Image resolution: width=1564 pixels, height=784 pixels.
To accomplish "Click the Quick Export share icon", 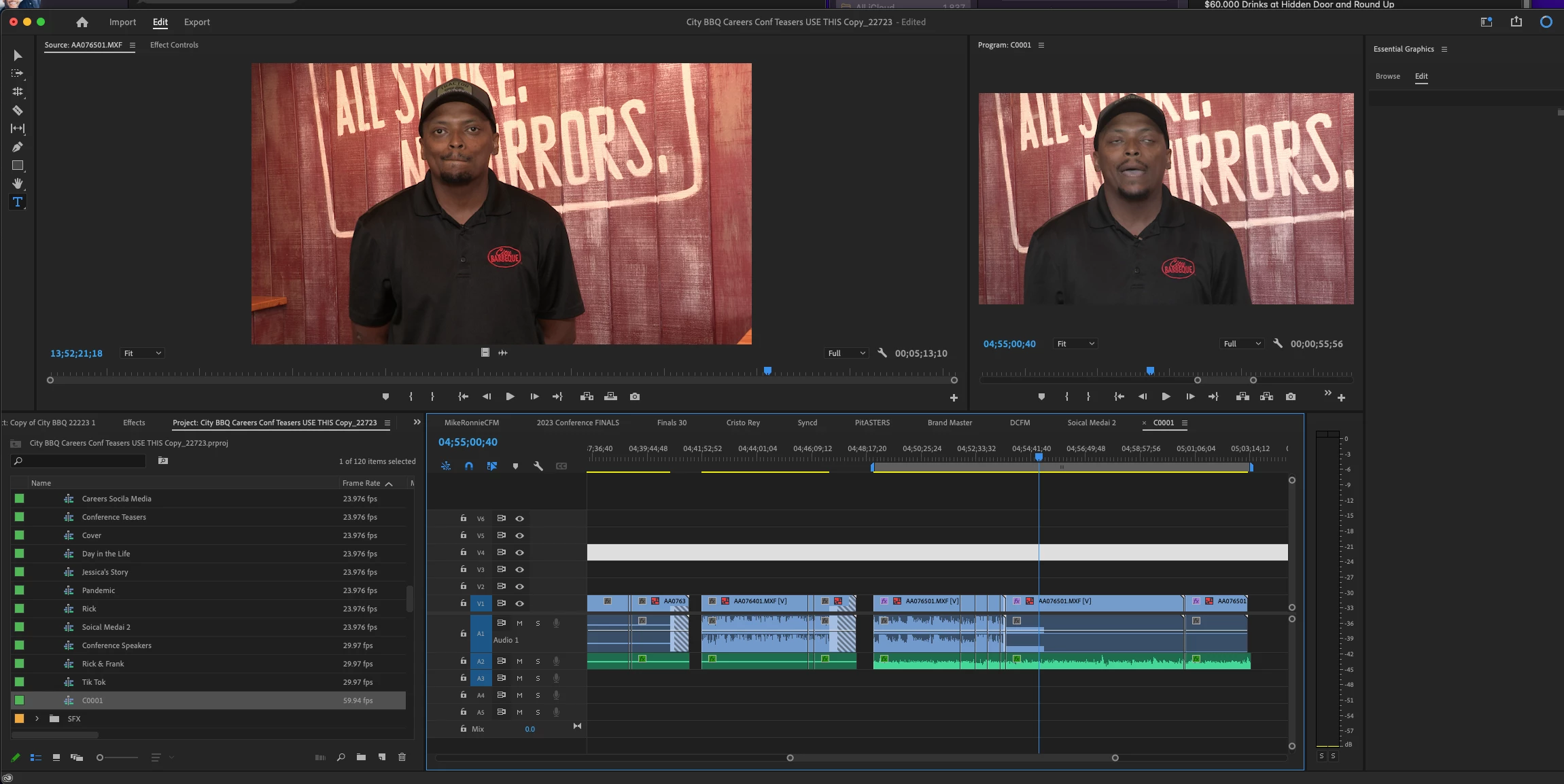I will (1516, 22).
